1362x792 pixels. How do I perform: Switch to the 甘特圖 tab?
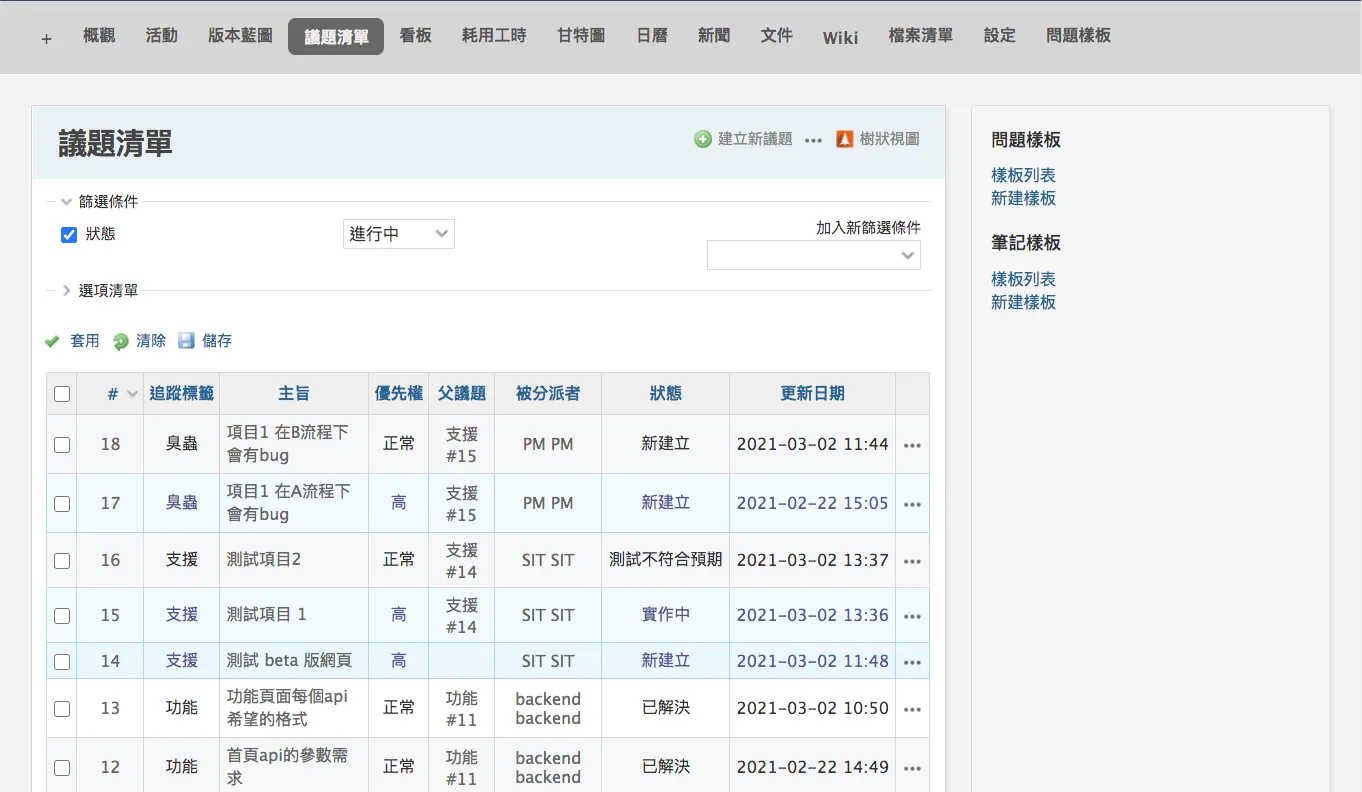coord(581,36)
